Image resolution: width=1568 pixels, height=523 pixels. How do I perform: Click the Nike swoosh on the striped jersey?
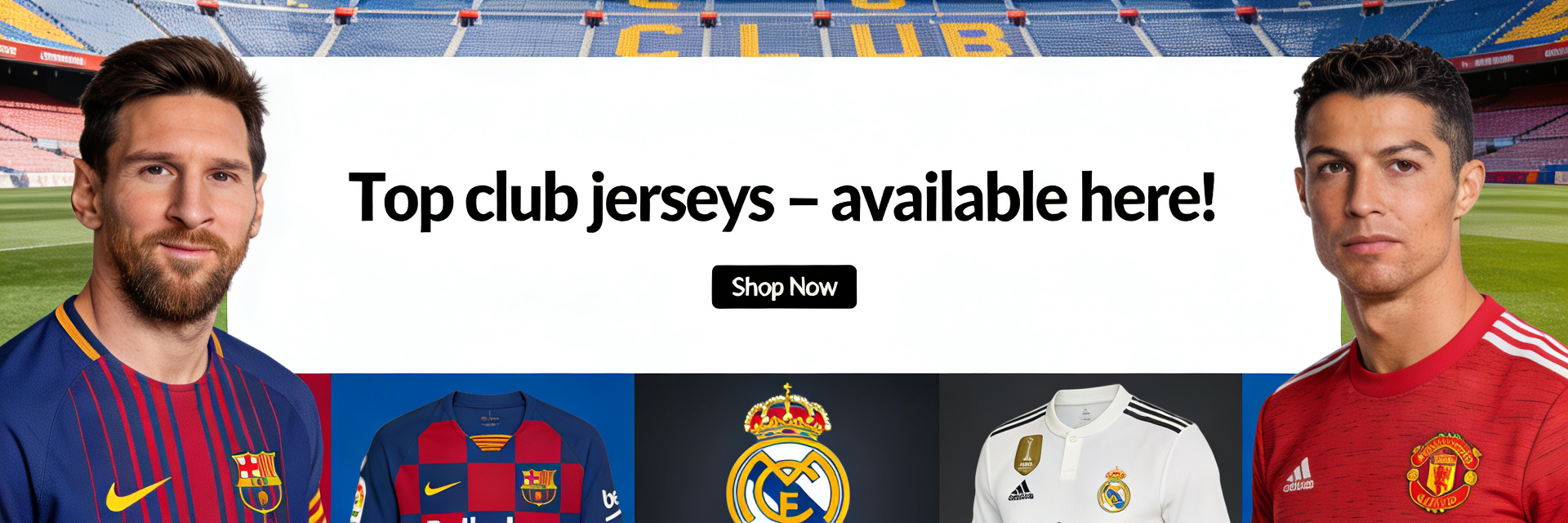tap(137, 494)
